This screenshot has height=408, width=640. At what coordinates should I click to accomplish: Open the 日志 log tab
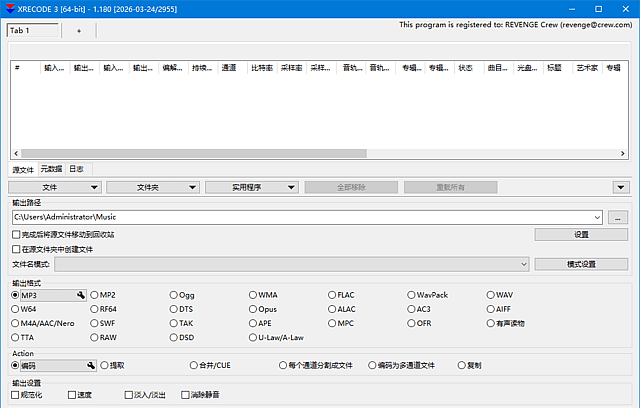coord(76,169)
